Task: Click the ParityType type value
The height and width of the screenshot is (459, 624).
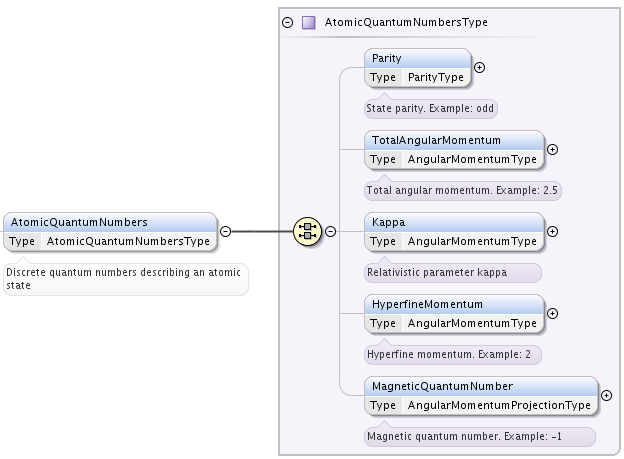Action: pyautogui.click(x=436, y=77)
